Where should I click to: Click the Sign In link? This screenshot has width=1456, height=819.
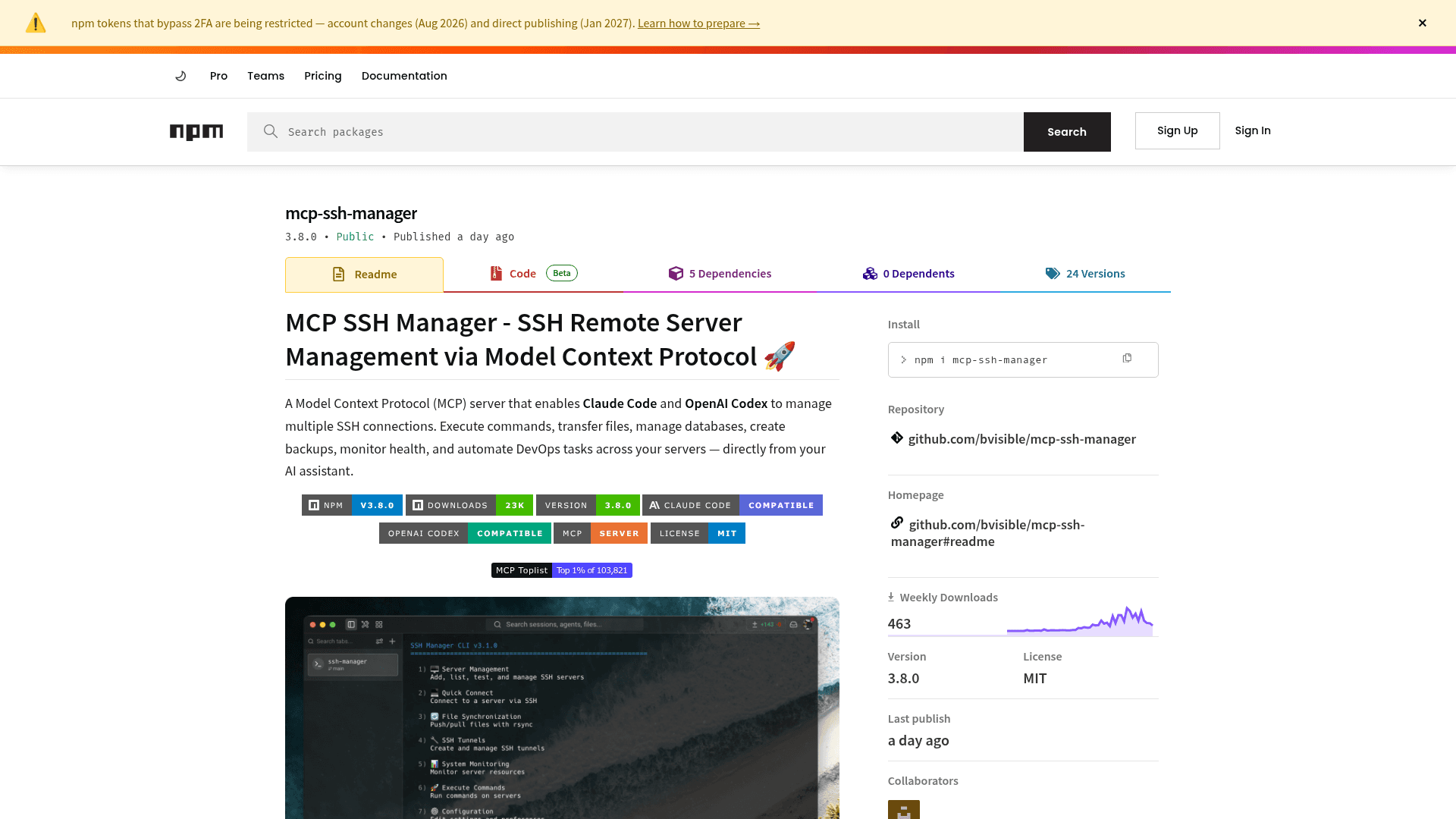pyautogui.click(x=1253, y=130)
